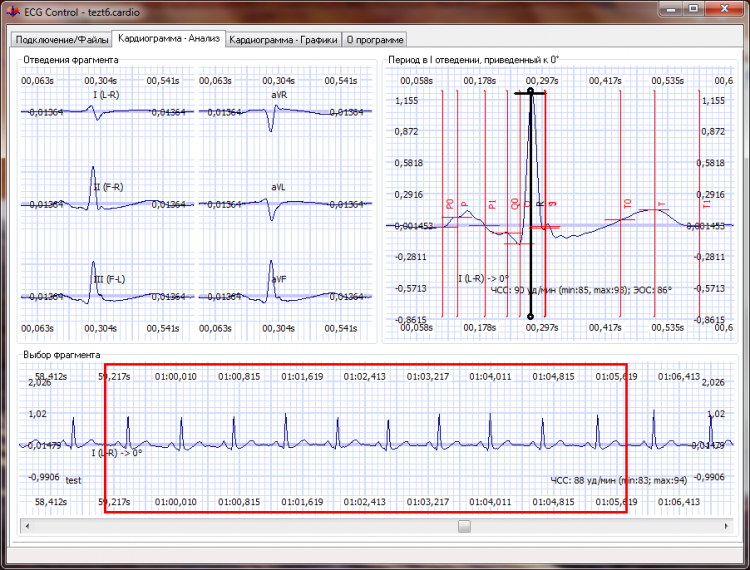Image resolution: width=750 pixels, height=570 pixels.
Task: Close the ECG Control window
Action: (724, 9)
